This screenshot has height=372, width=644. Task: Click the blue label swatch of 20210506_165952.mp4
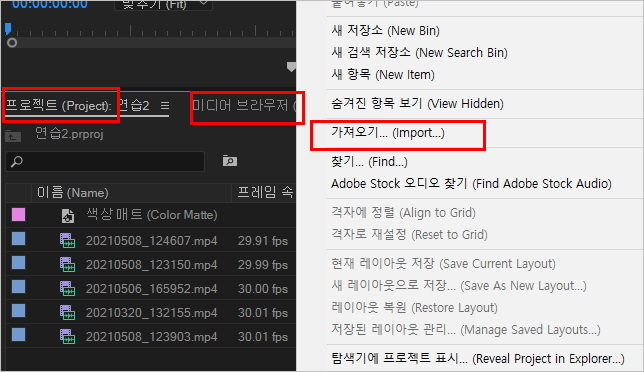pyautogui.click(x=18, y=287)
